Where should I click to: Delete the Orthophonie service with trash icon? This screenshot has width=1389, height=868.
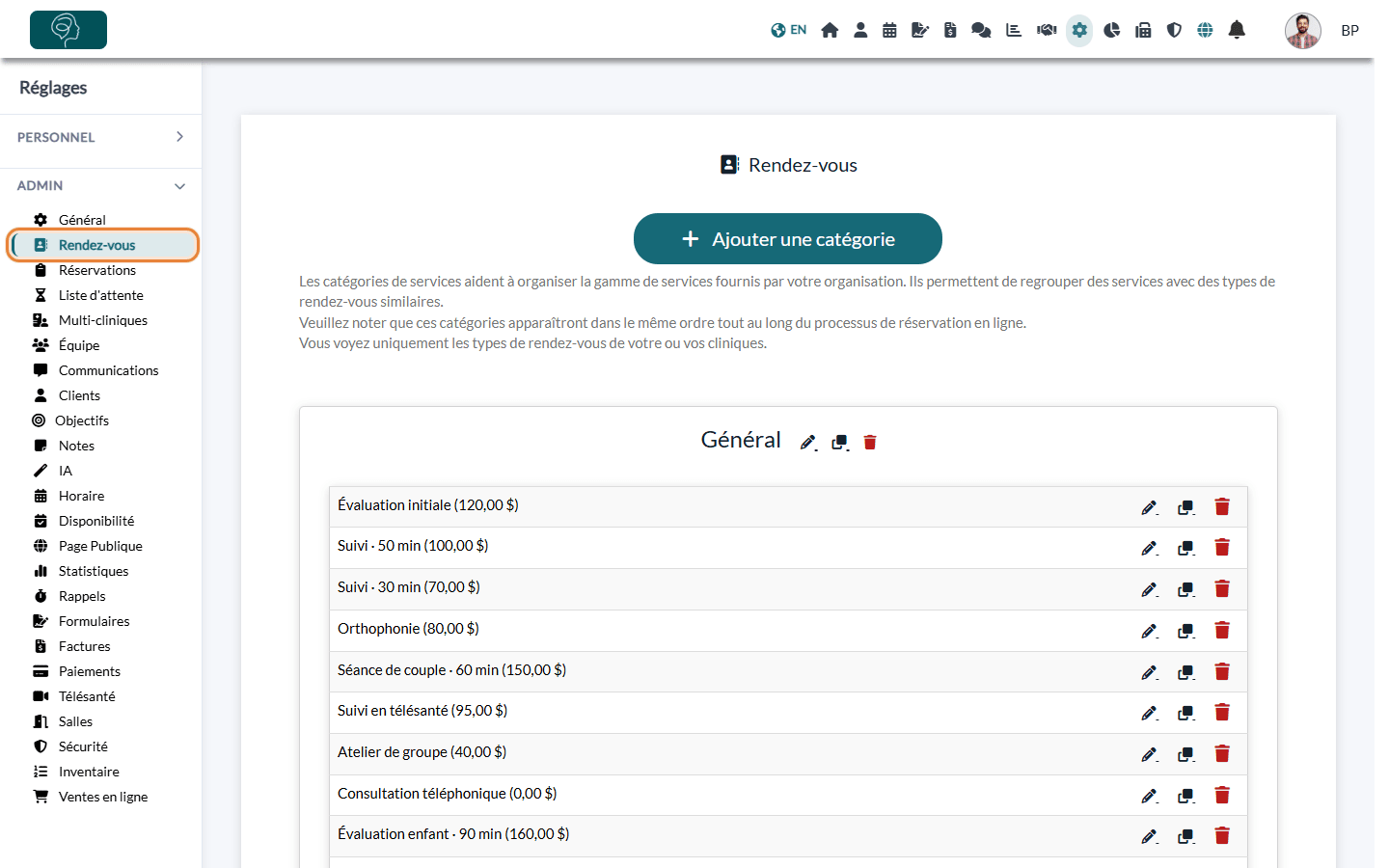click(x=1222, y=630)
